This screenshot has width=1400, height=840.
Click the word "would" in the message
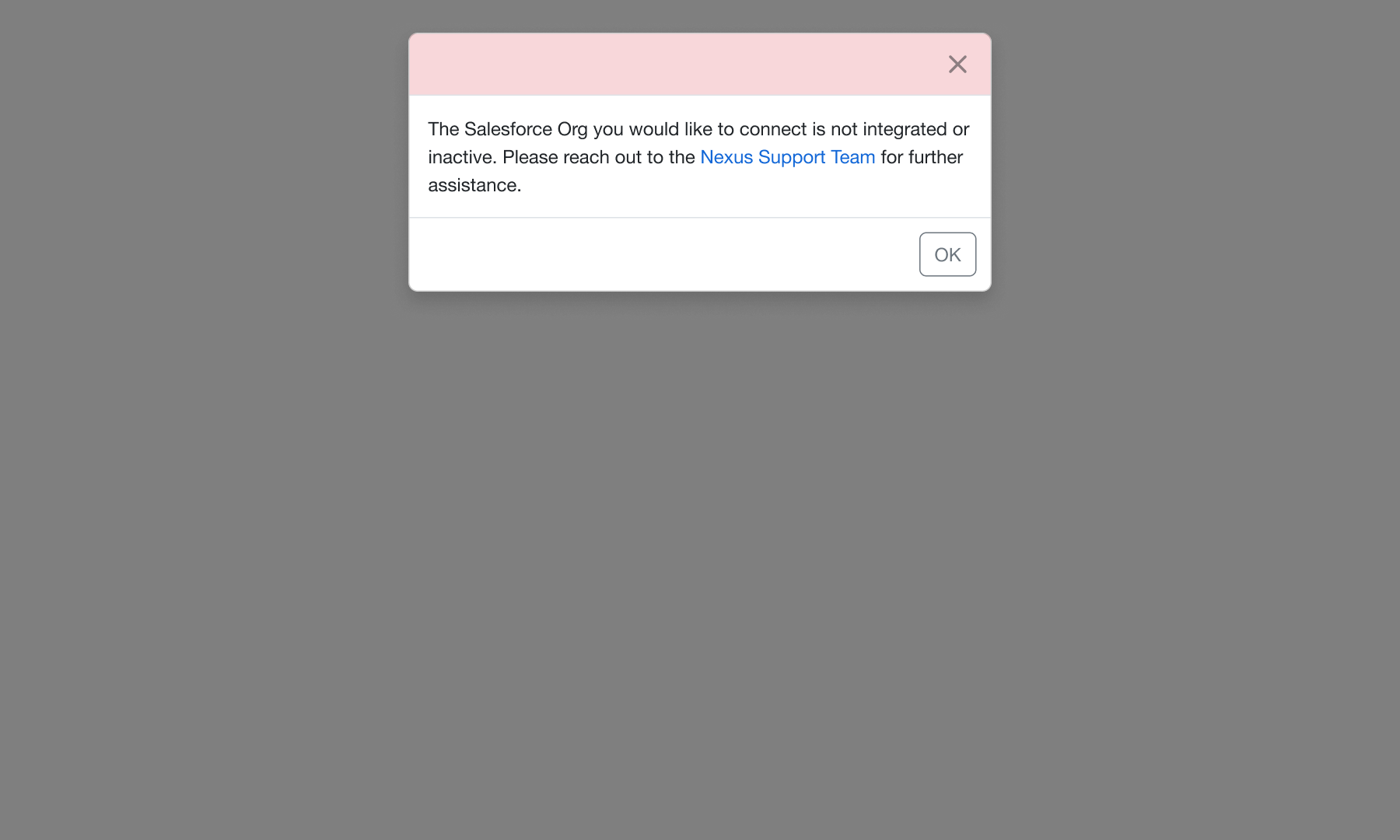[654, 129]
